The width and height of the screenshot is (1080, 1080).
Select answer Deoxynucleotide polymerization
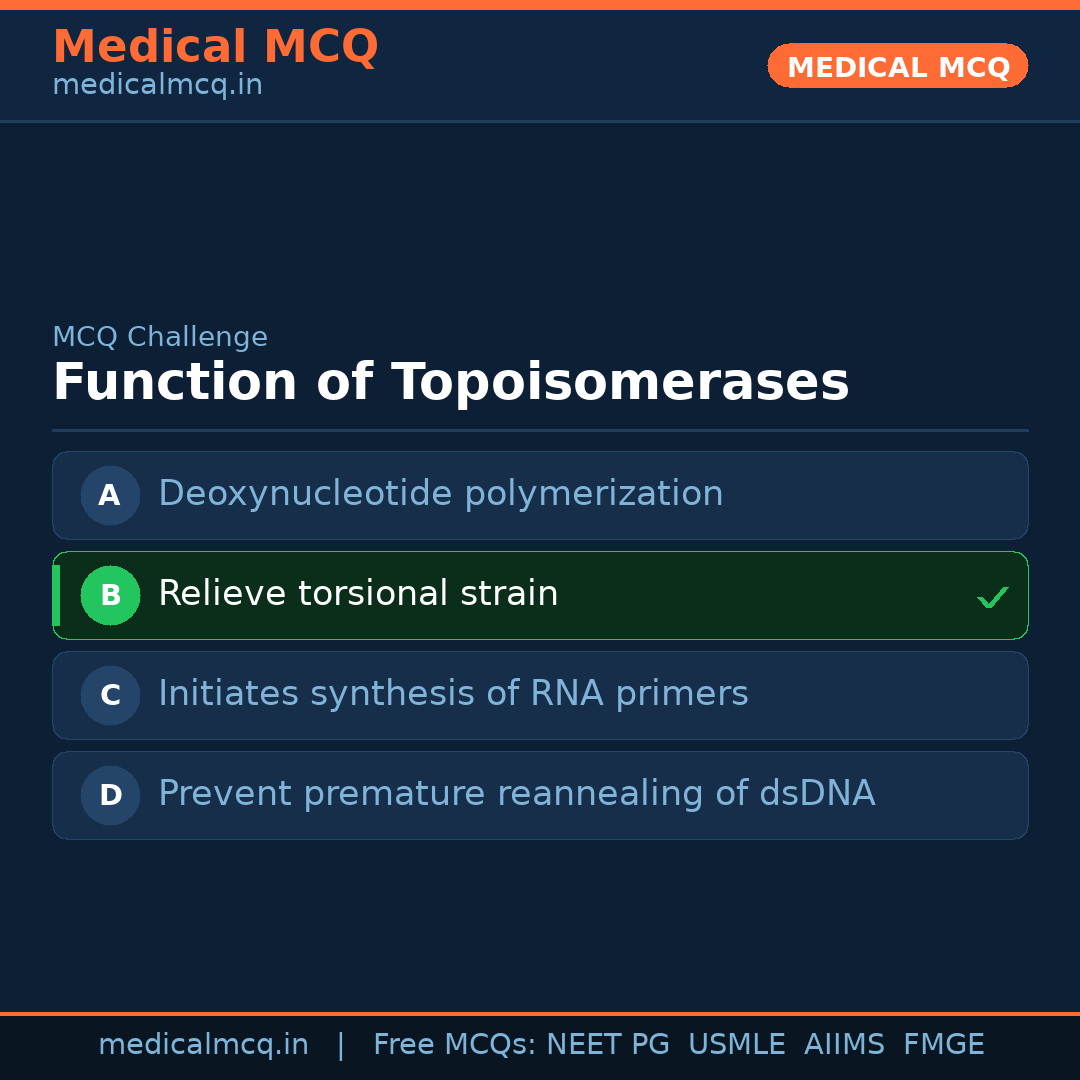coord(440,494)
